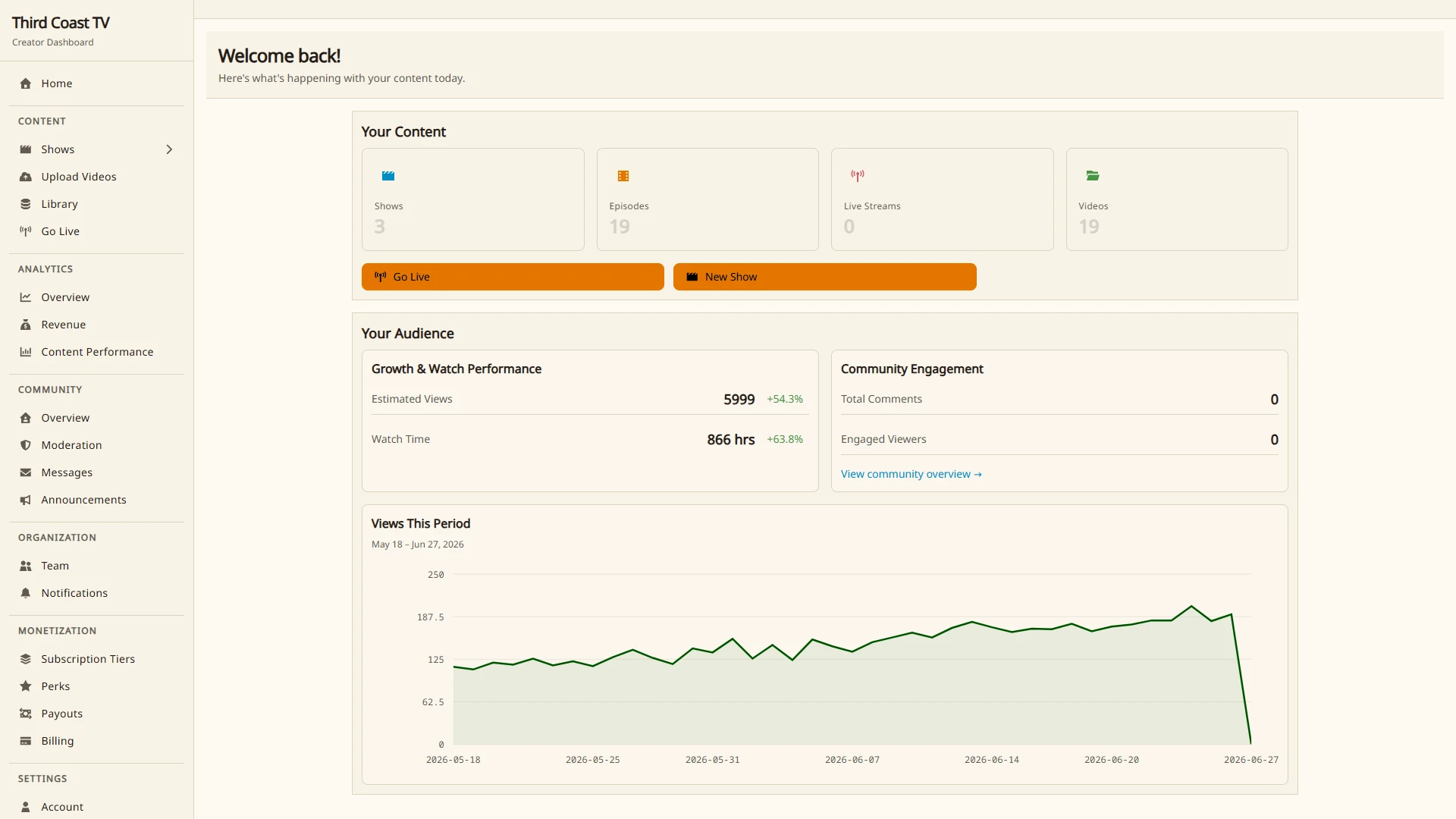The image size is (1456, 819).
Task: Click the orange Go Live button
Action: pyautogui.click(x=513, y=277)
